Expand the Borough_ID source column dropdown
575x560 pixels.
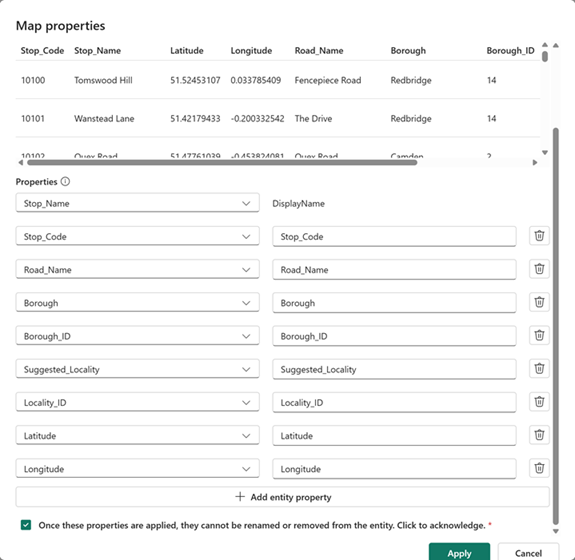[138, 336]
